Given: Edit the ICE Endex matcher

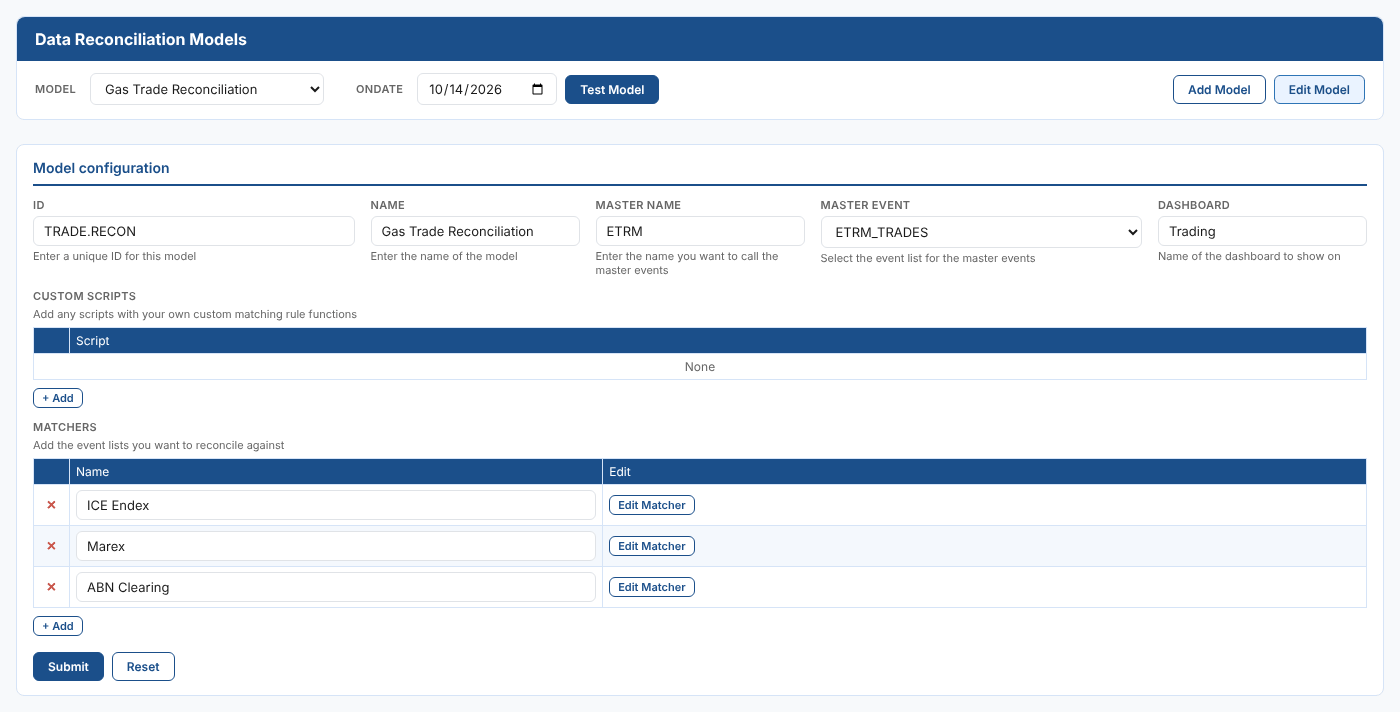Looking at the screenshot, I should coord(652,505).
